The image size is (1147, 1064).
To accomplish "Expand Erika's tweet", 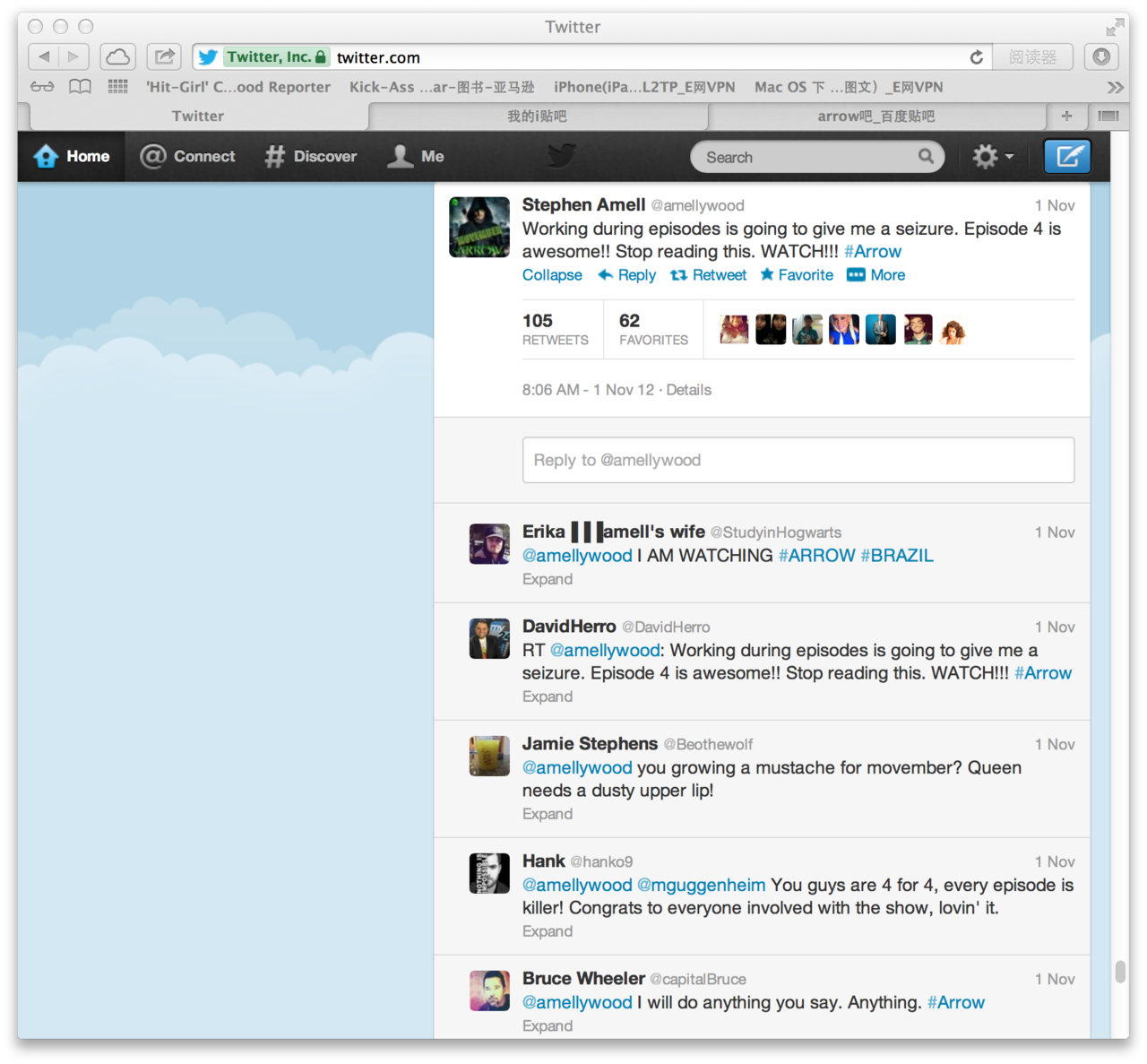I will coord(548,579).
